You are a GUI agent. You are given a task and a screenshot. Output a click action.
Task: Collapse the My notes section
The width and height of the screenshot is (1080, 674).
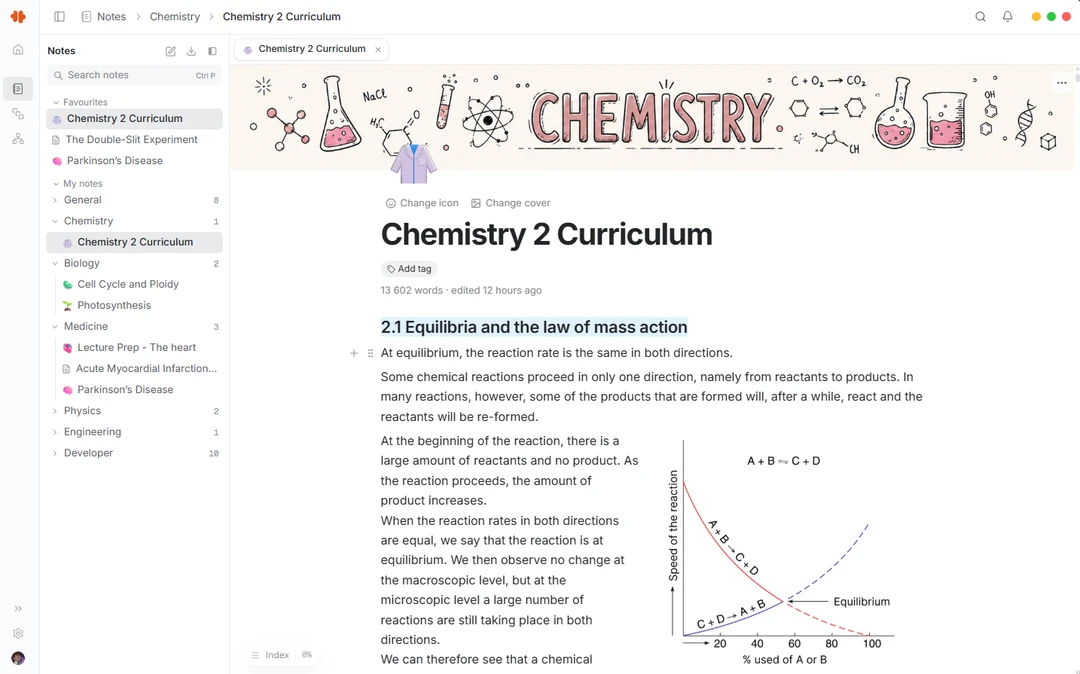tap(56, 184)
